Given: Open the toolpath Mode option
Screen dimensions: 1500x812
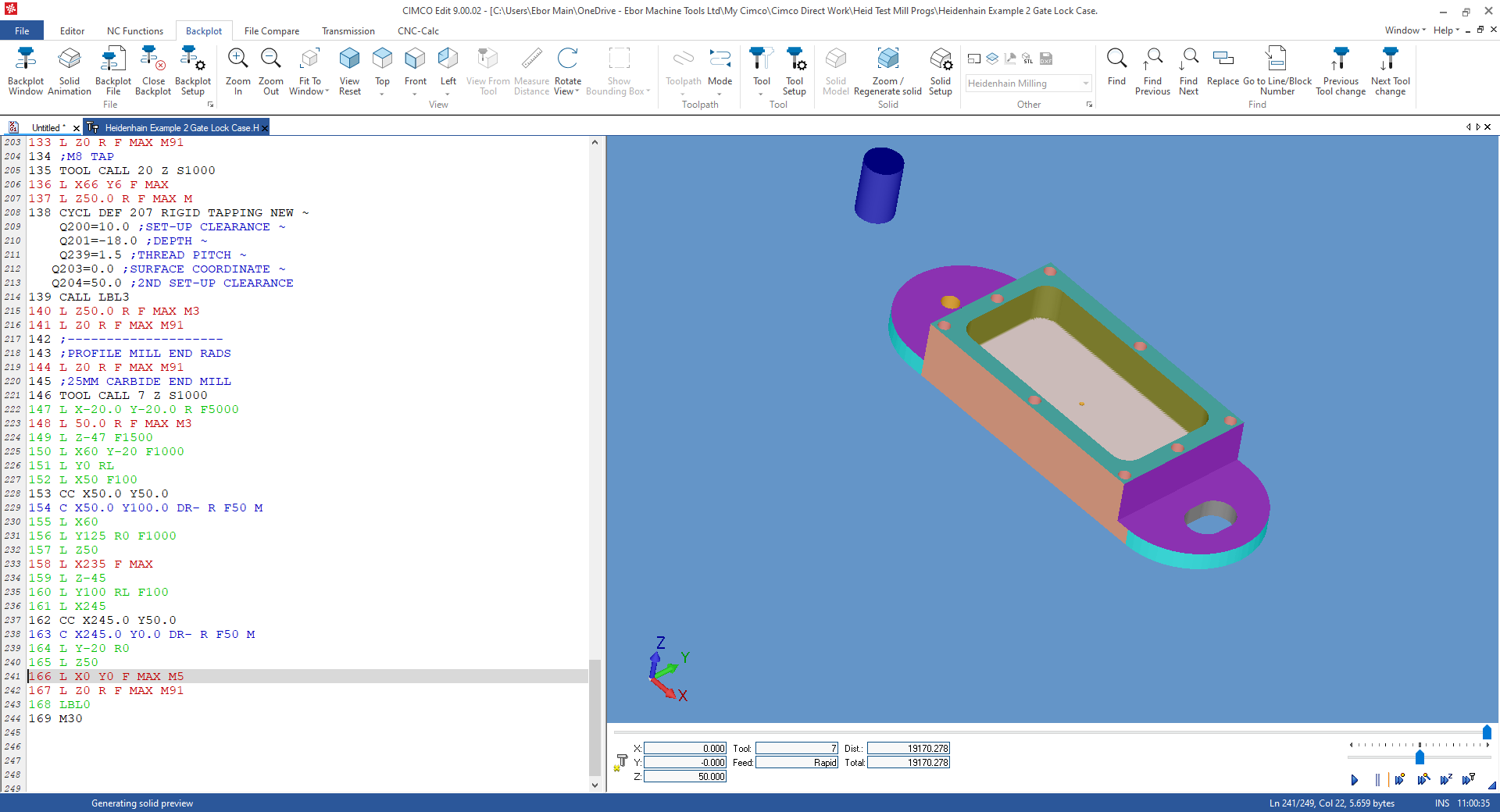Looking at the screenshot, I should click(x=720, y=66).
